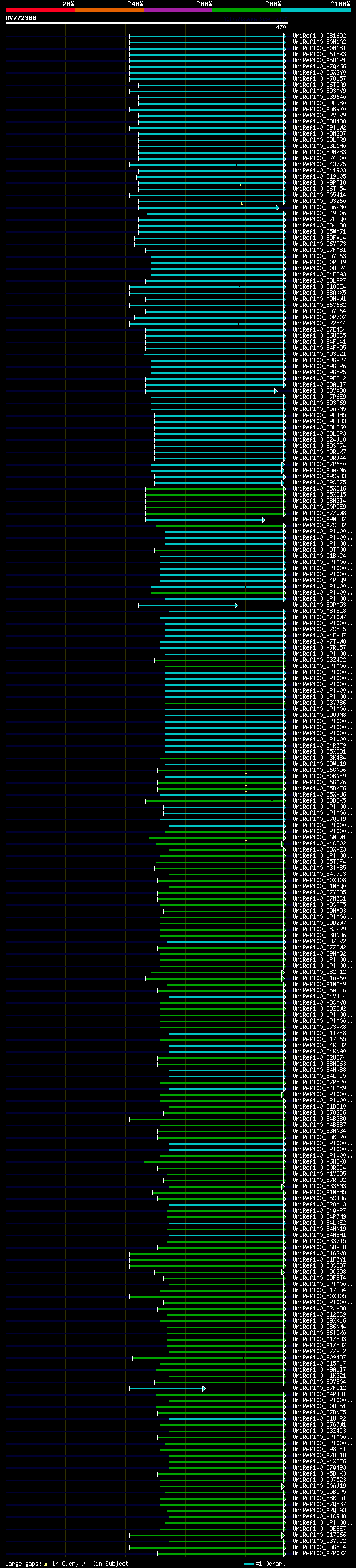
Task: Select label UniRef100_Q56ZN0
Action: pos(319,207)
